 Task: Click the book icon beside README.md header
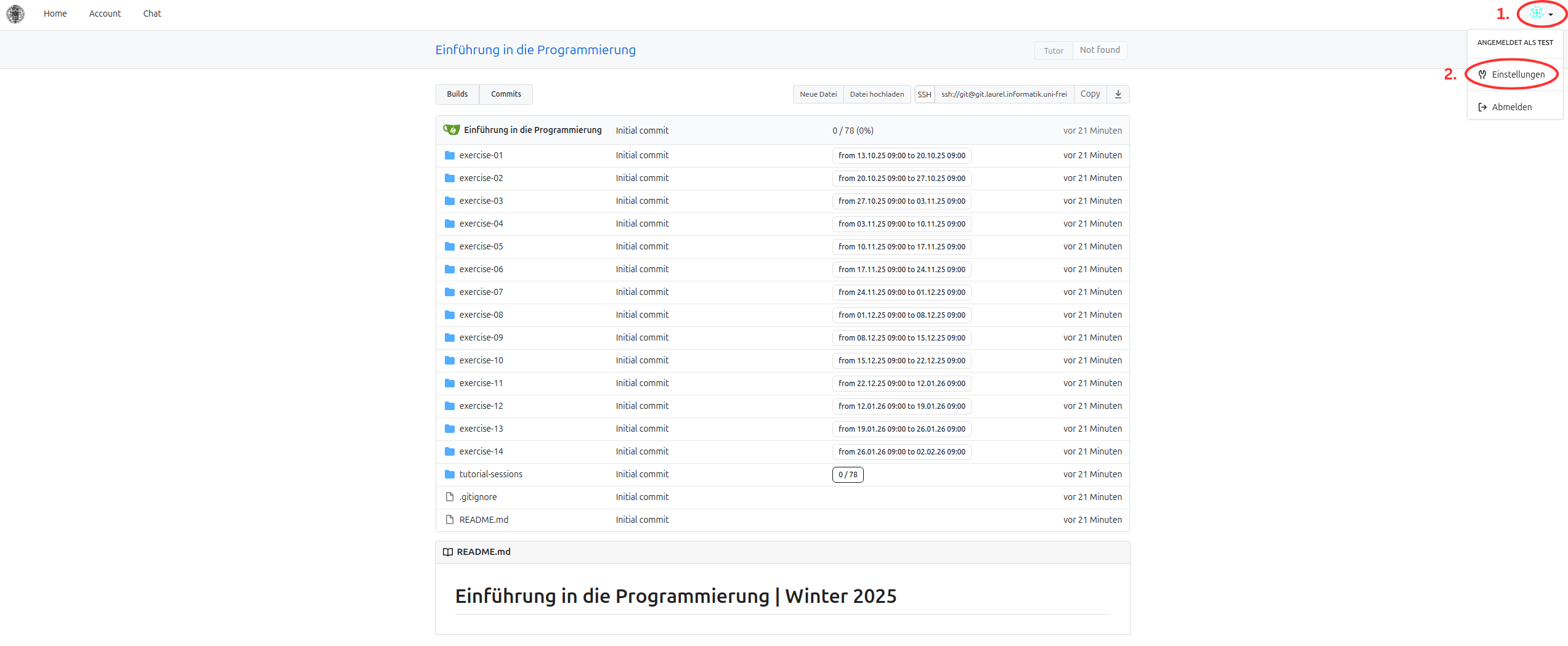(x=448, y=552)
